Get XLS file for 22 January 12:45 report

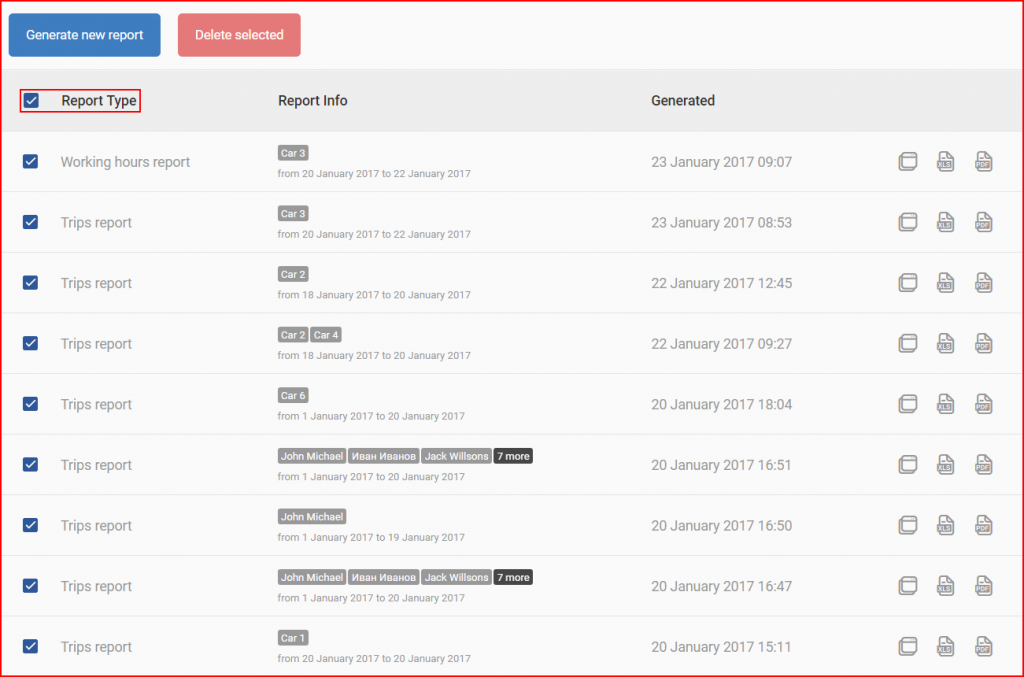coord(946,283)
